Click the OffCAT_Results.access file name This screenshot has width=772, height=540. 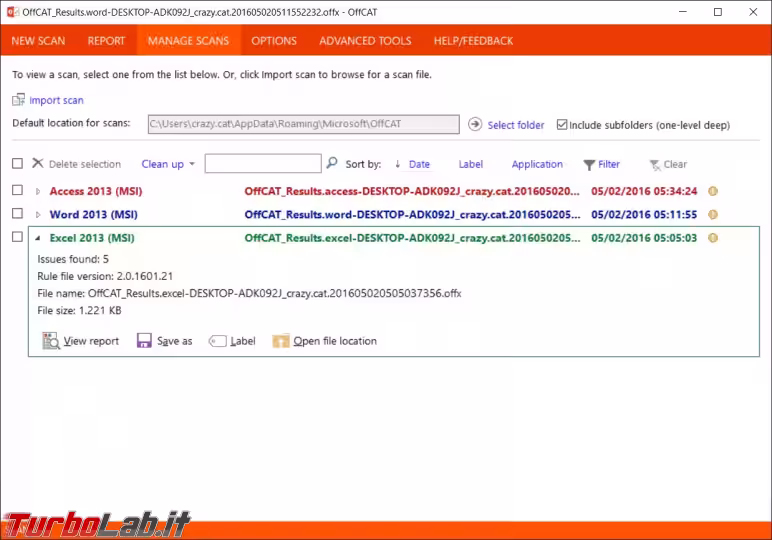click(x=412, y=191)
